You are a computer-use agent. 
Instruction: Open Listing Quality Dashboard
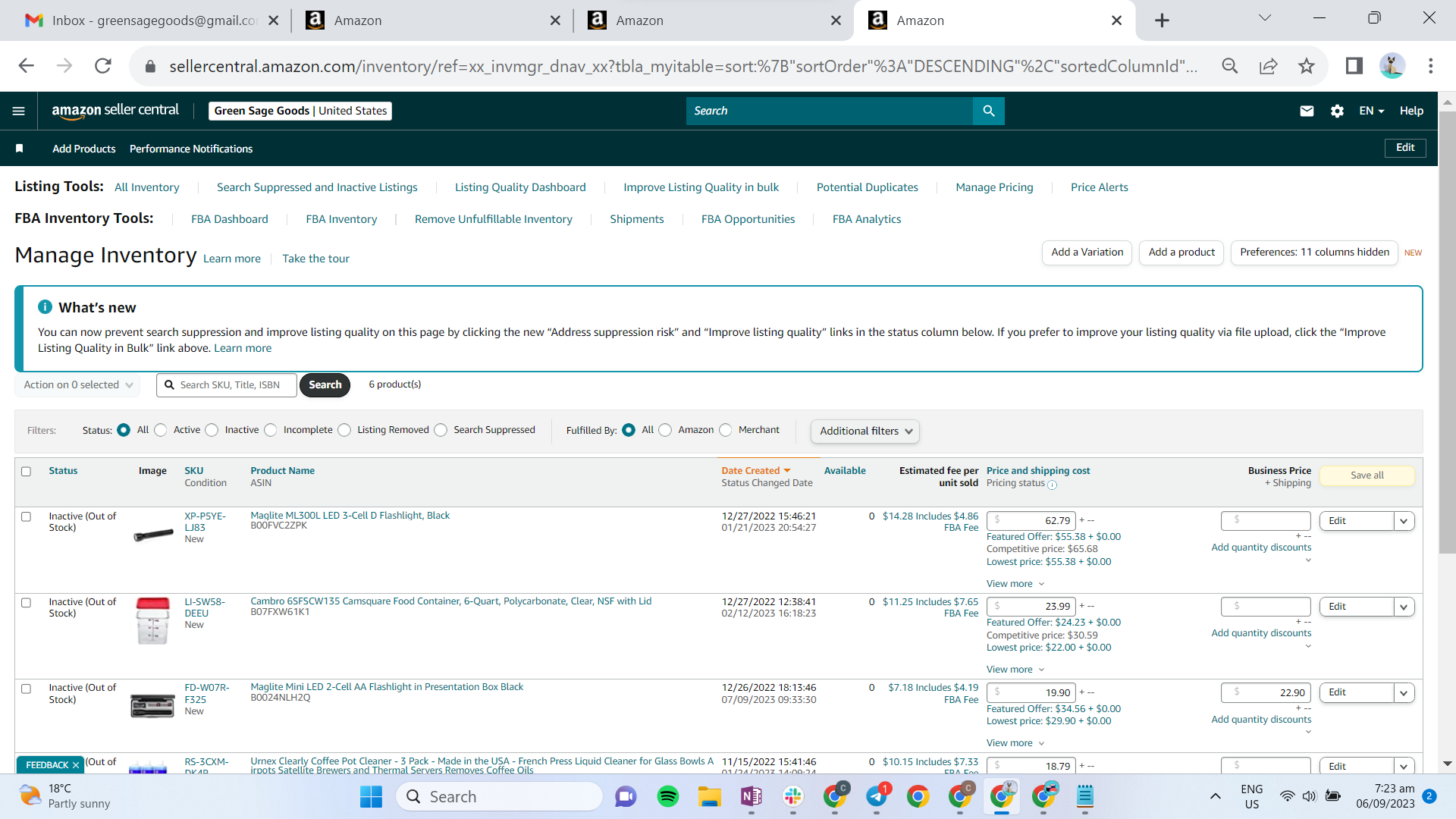pos(520,187)
